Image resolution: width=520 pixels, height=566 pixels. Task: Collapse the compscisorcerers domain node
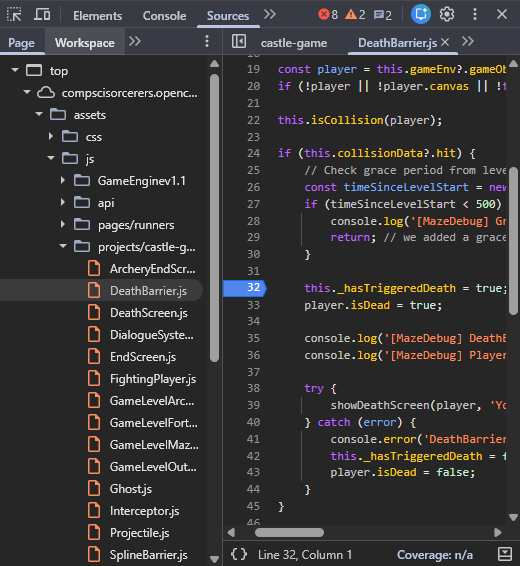pyautogui.click(x=27, y=92)
